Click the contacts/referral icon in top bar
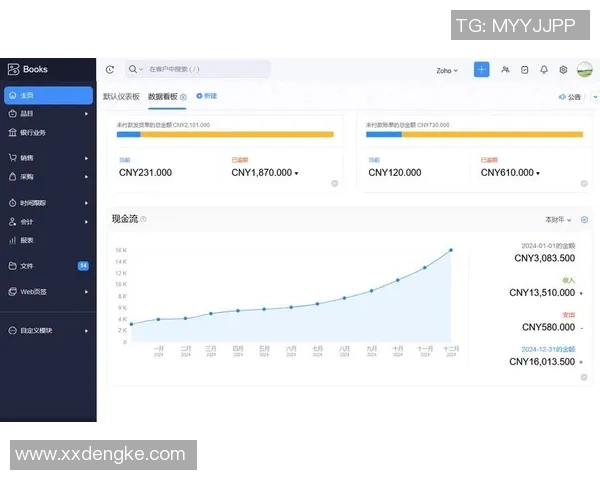 506,70
